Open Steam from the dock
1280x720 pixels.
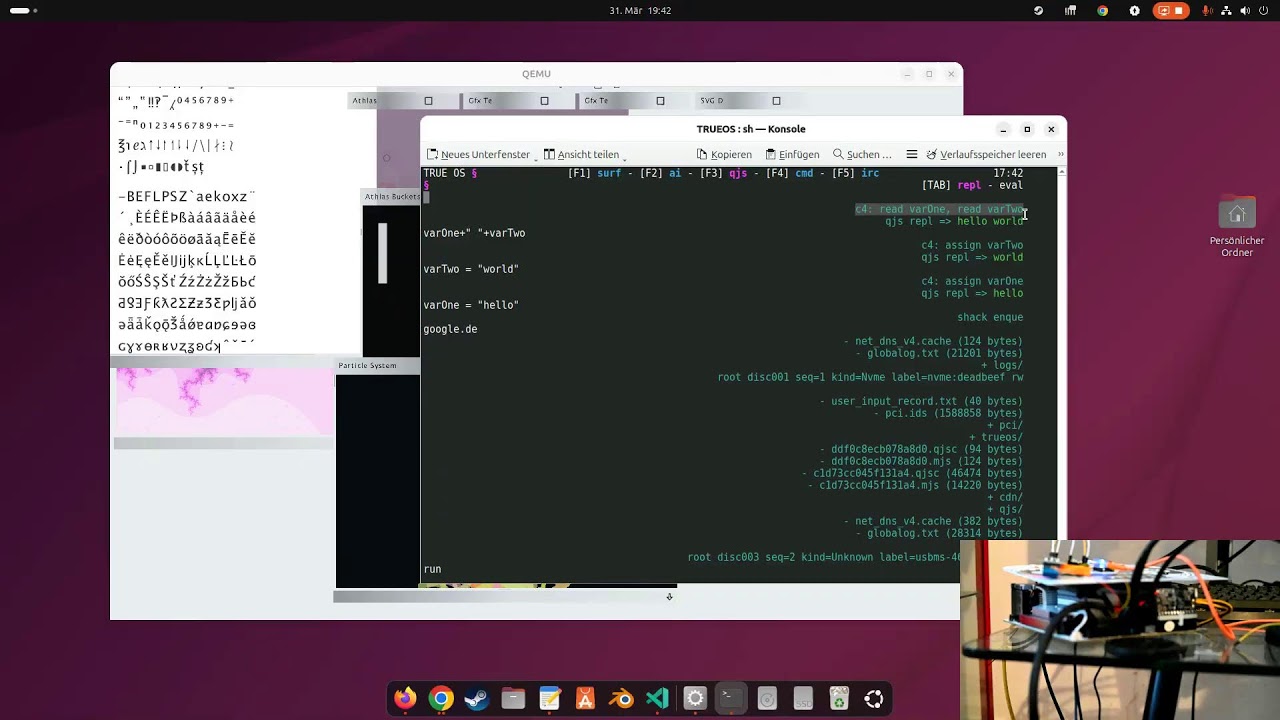pyautogui.click(x=477, y=699)
